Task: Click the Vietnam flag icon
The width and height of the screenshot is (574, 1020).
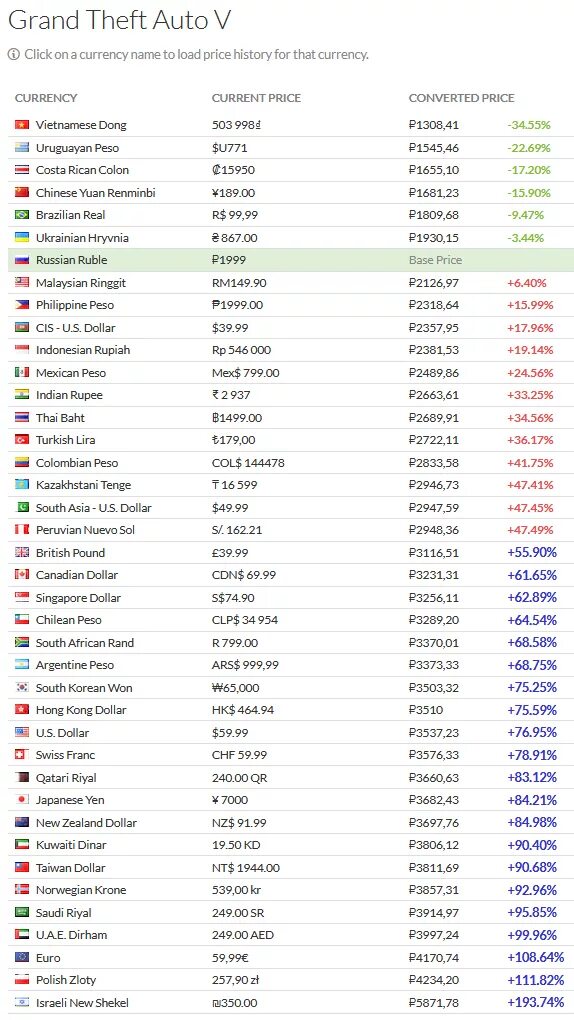Action: point(22,124)
